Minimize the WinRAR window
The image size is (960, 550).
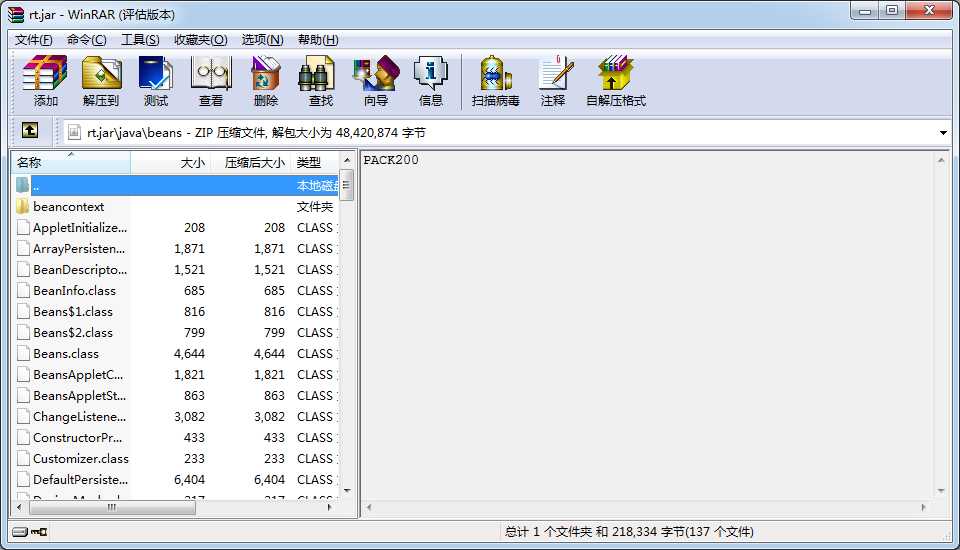click(864, 10)
